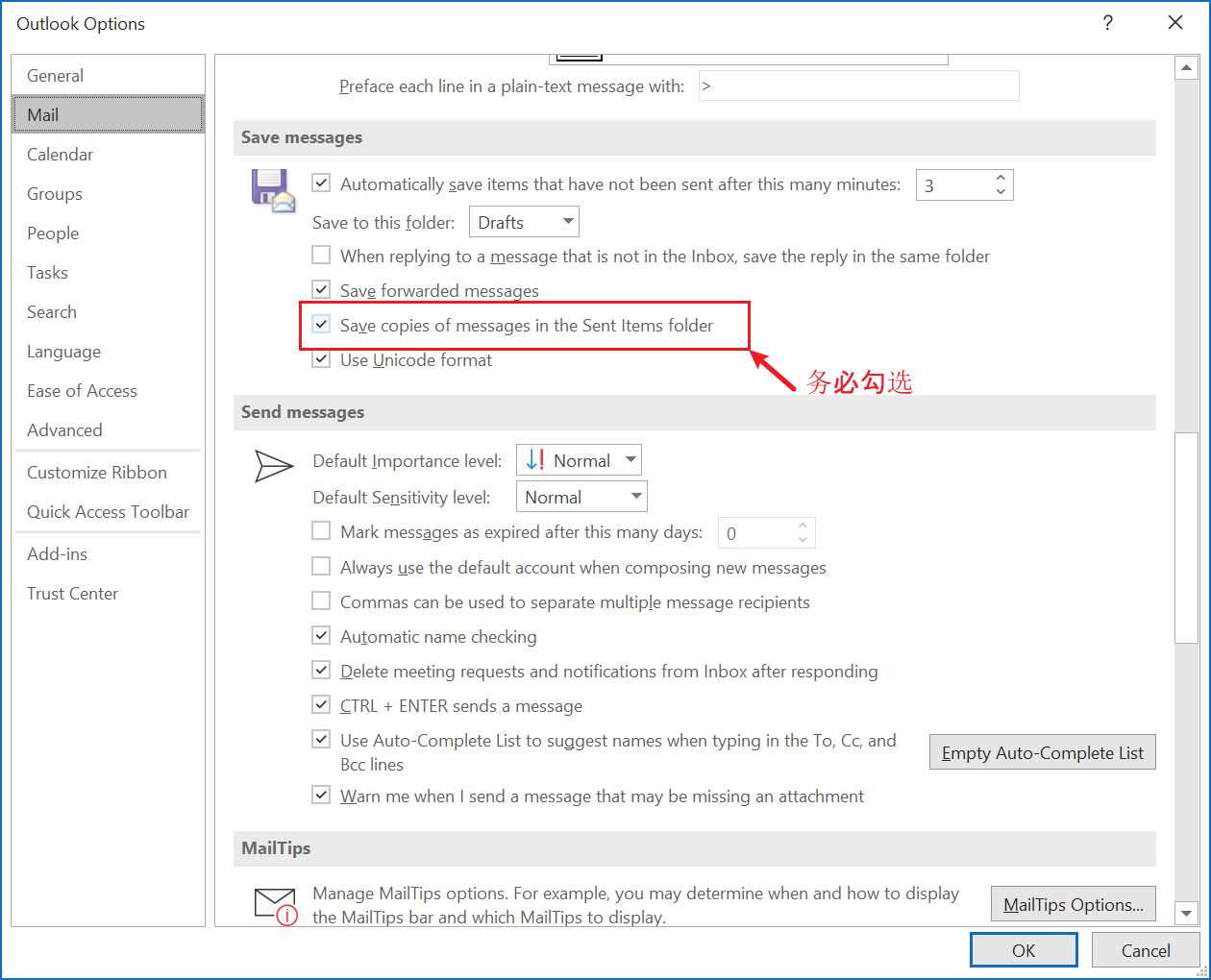Image resolution: width=1211 pixels, height=980 pixels.
Task: Click Cancel to discard changes
Action: coord(1146,950)
